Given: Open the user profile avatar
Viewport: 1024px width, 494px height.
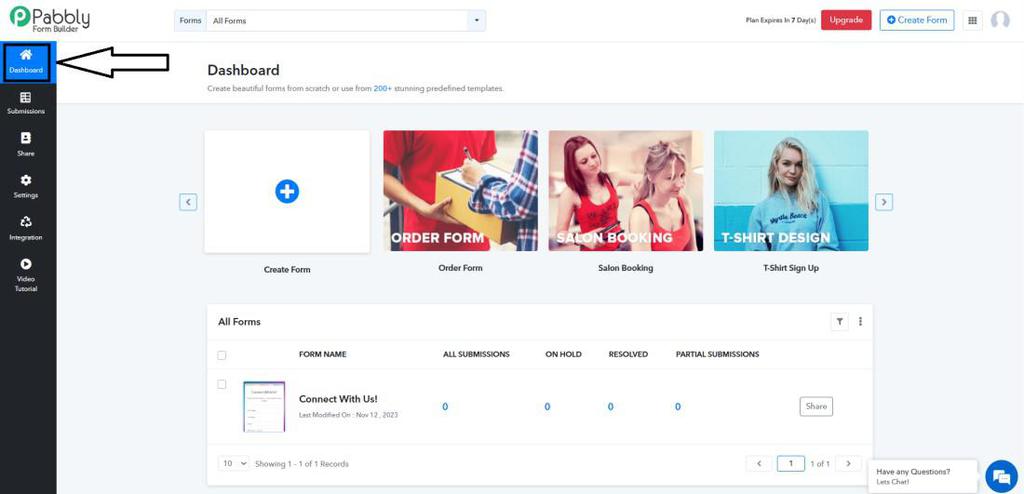Looking at the screenshot, I should pos(1000,20).
